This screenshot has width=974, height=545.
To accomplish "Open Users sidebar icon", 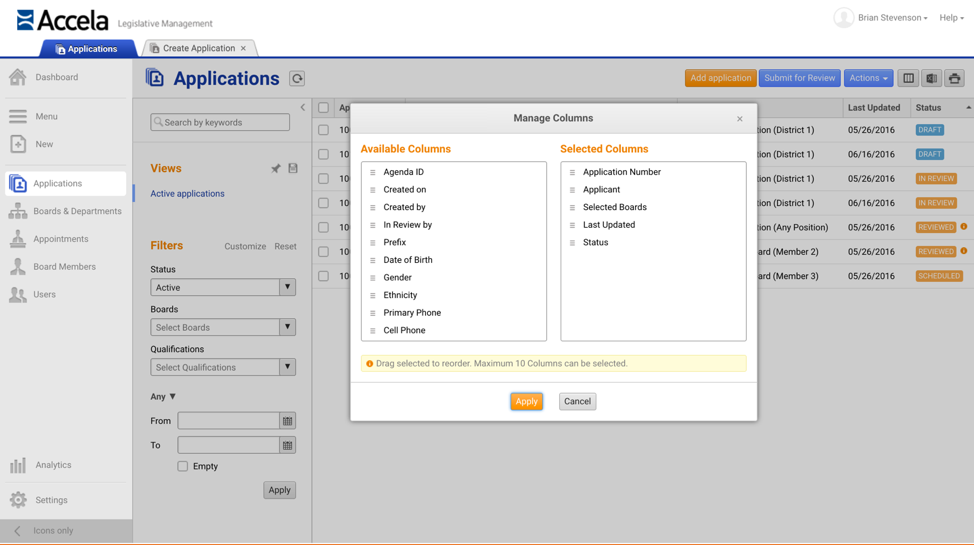I will 18,295.
